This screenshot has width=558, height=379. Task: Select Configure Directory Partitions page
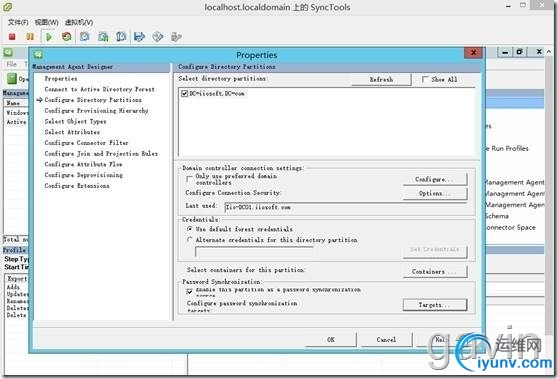click(x=93, y=100)
